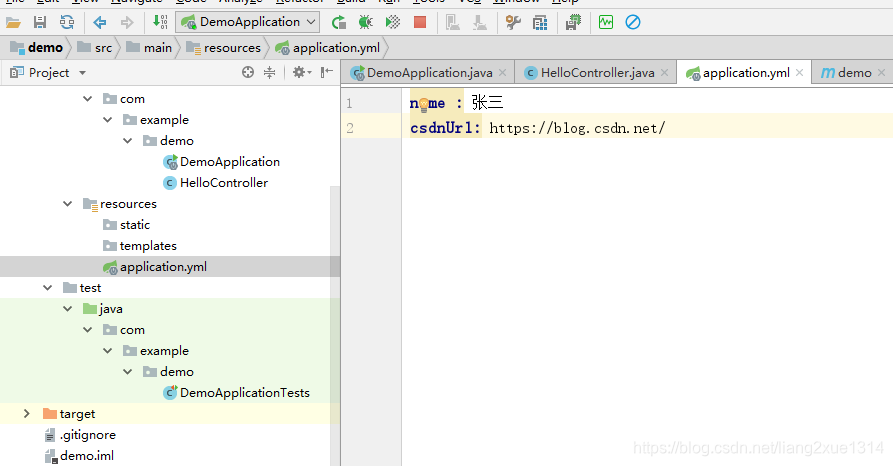Click the lightbulb intention icon on line 1

coord(424,105)
